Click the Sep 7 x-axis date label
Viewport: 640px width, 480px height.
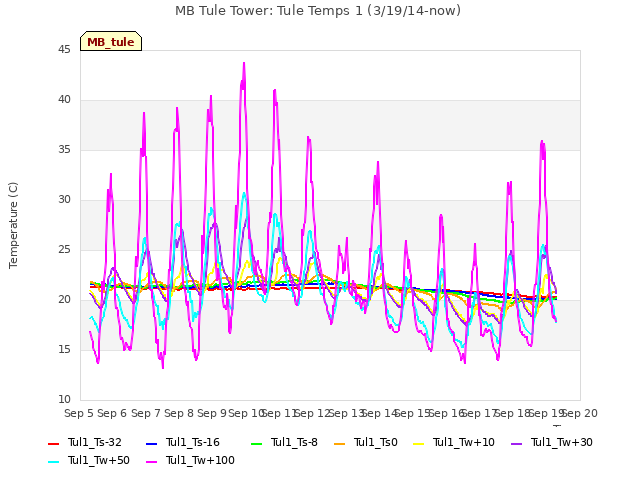(x=145, y=413)
